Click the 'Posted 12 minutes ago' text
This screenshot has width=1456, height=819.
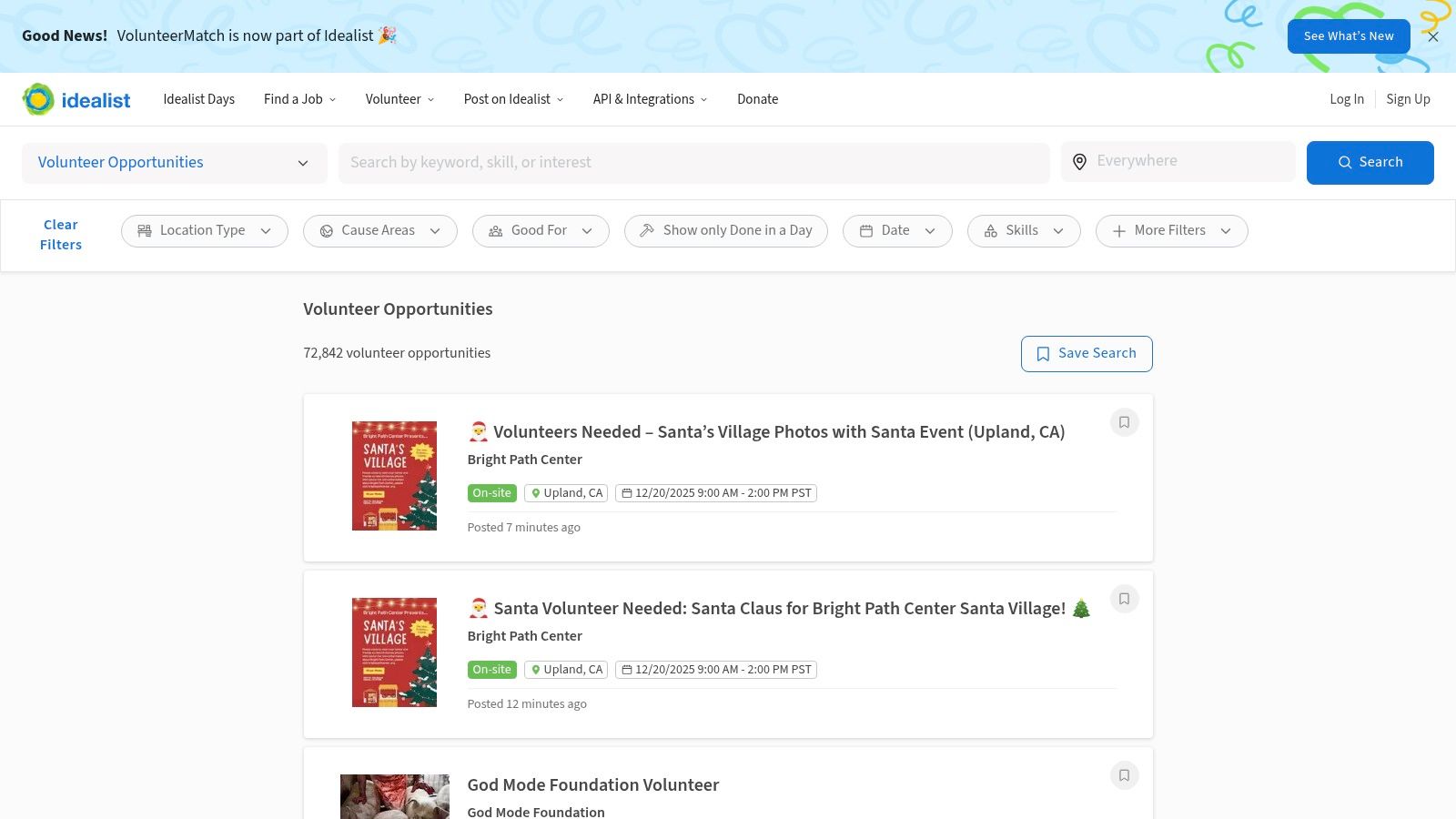[x=527, y=704]
